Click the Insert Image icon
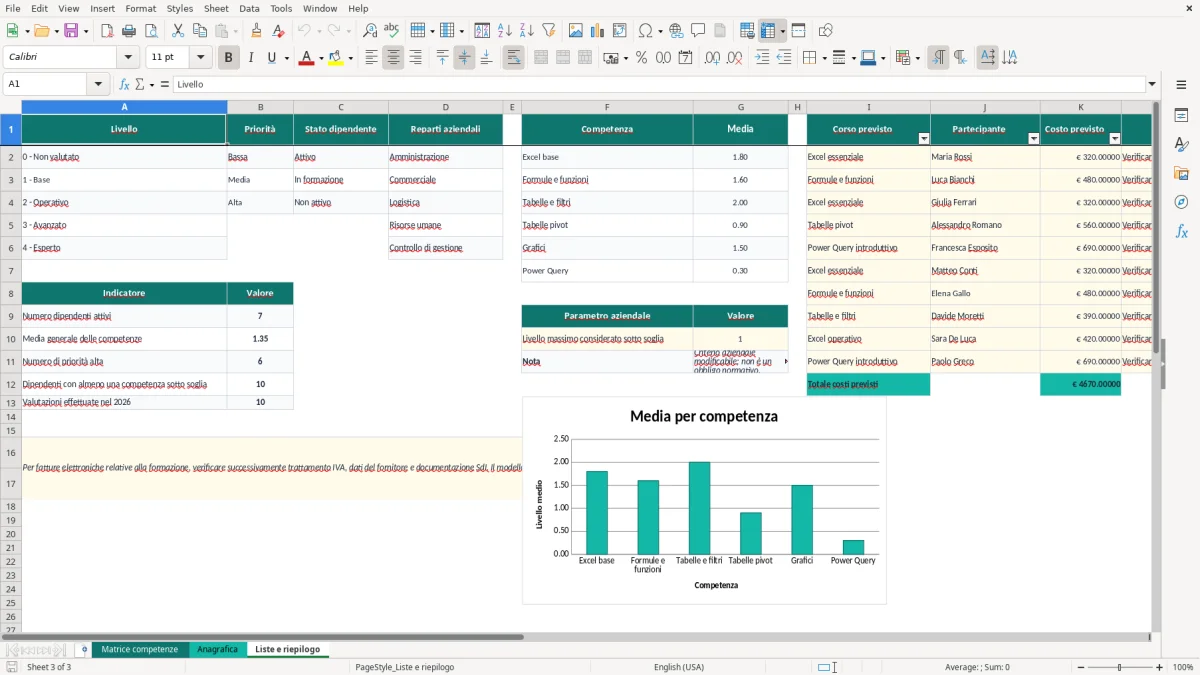This screenshot has height=675, width=1200. click(575, 31)
